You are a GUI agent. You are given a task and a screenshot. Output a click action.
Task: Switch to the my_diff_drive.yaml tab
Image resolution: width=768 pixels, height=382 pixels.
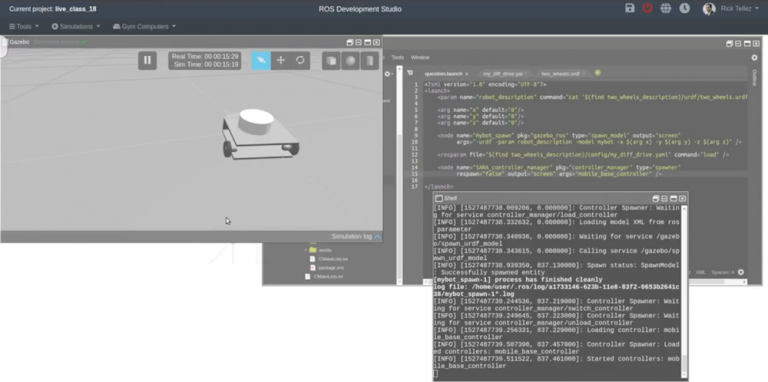click(x=503, y=74)
